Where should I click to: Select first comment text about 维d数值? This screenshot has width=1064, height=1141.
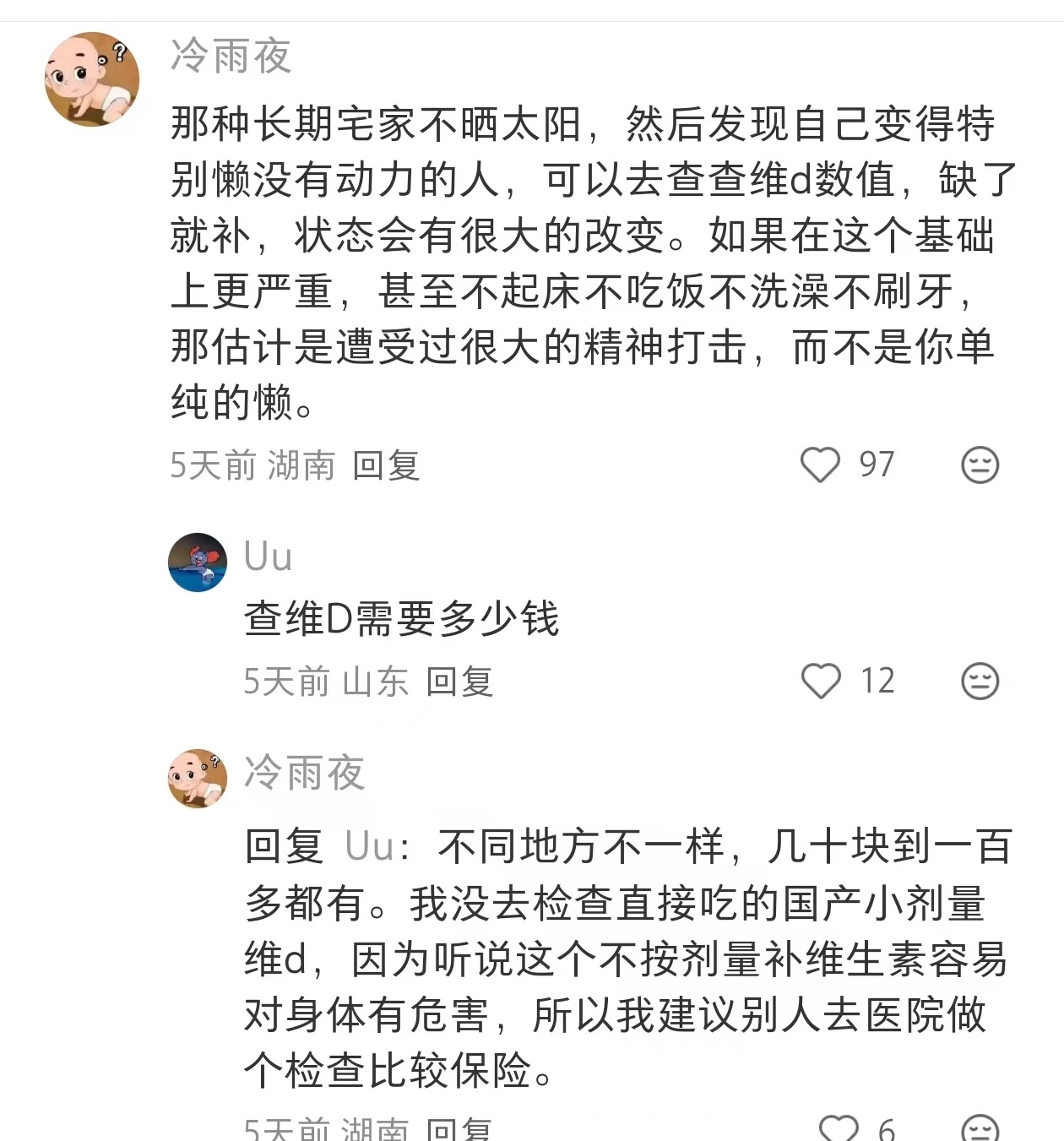[594, 263]
